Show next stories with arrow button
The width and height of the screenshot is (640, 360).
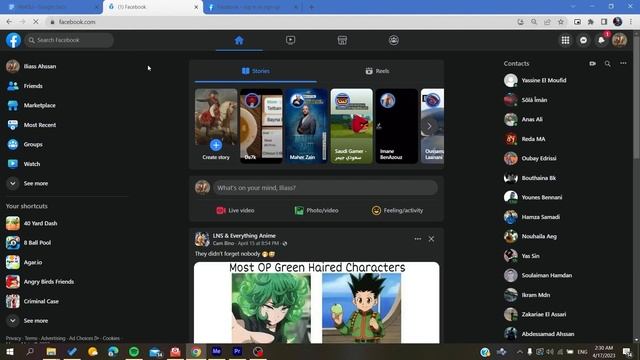[429, 126]
